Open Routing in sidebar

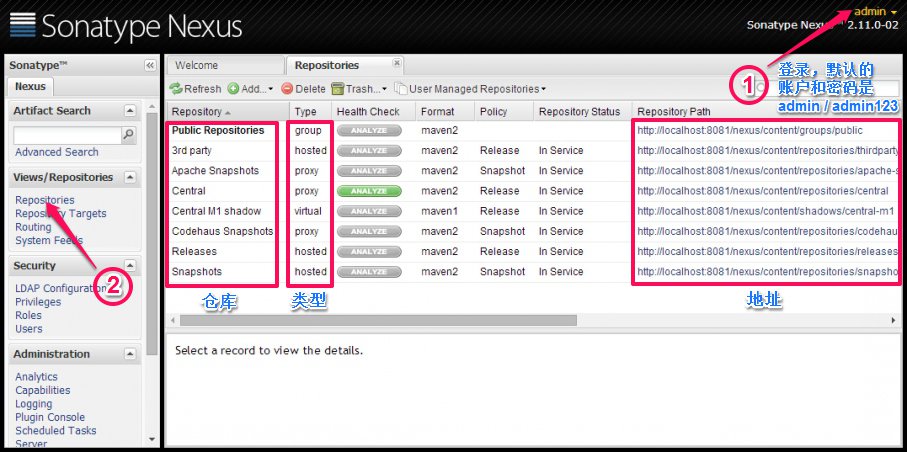tap(33, 227)
